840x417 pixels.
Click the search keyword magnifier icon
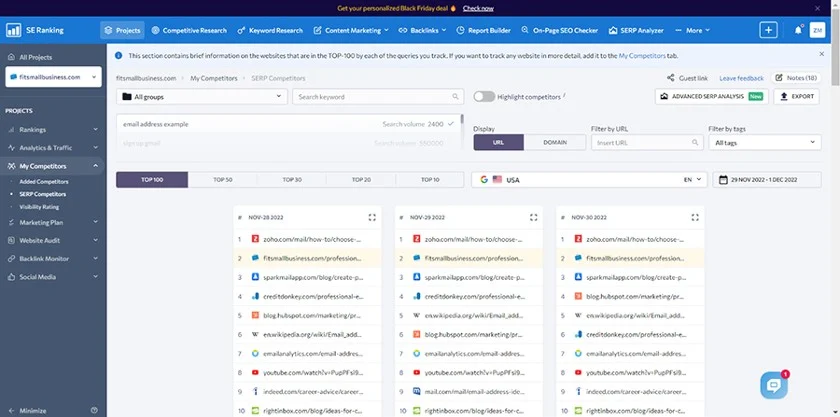[455, 97]
